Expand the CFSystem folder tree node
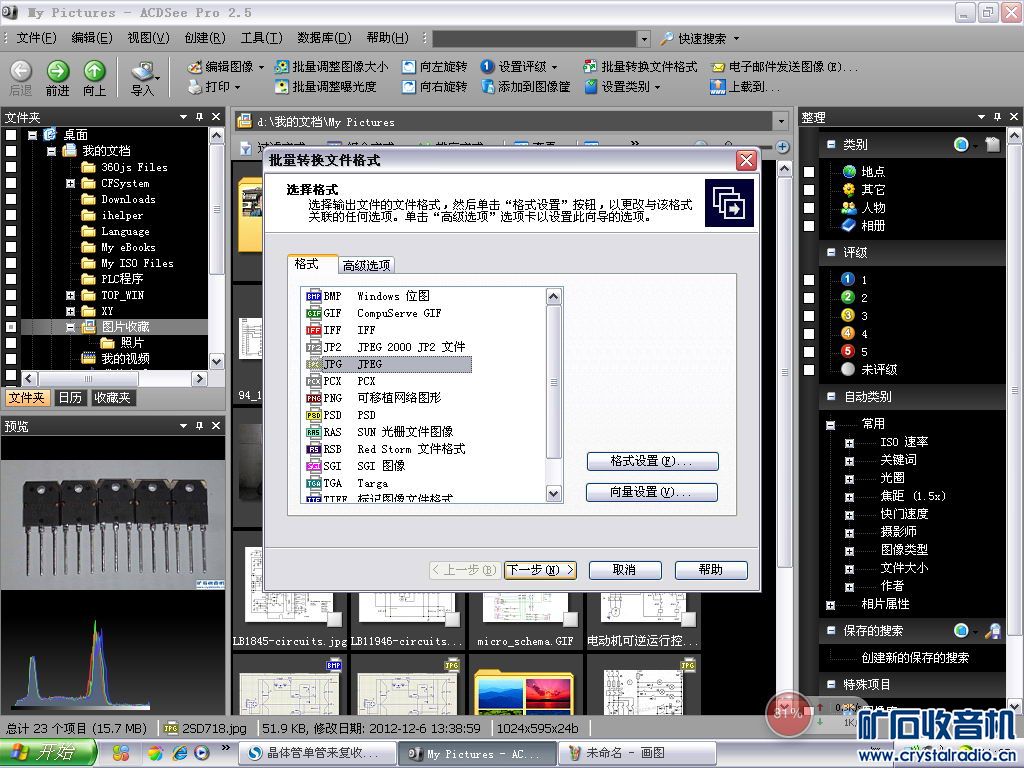The width and height of the screenshot is (1024, 768). pos(71,184)
